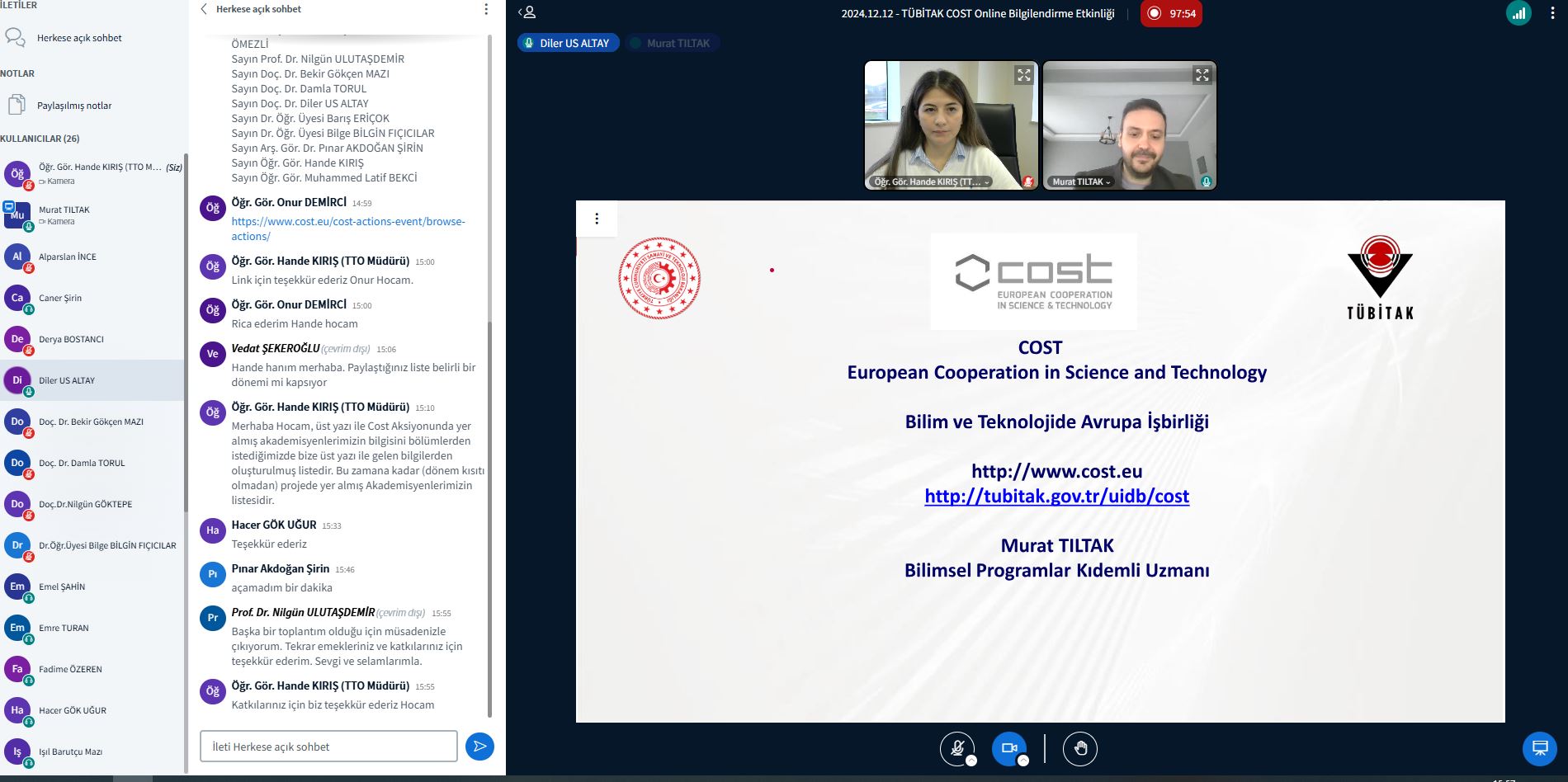Viewport: 1568px width, 782px height.
Task: Send the chat message with the arrow button
Action: coord(479,747)
